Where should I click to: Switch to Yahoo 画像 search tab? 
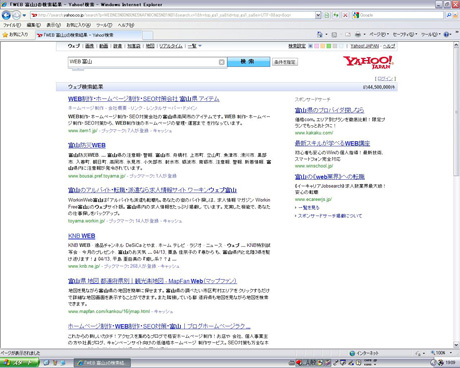coord(89,46)
